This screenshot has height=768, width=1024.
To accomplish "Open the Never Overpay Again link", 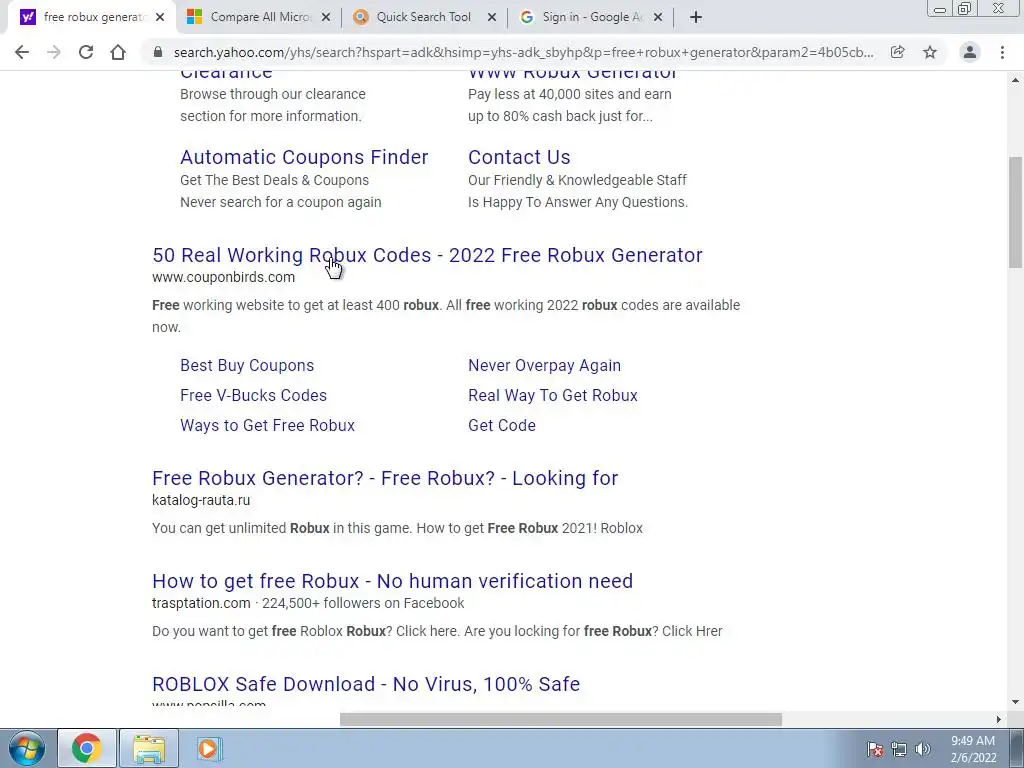I will click(x=545, y=366).
